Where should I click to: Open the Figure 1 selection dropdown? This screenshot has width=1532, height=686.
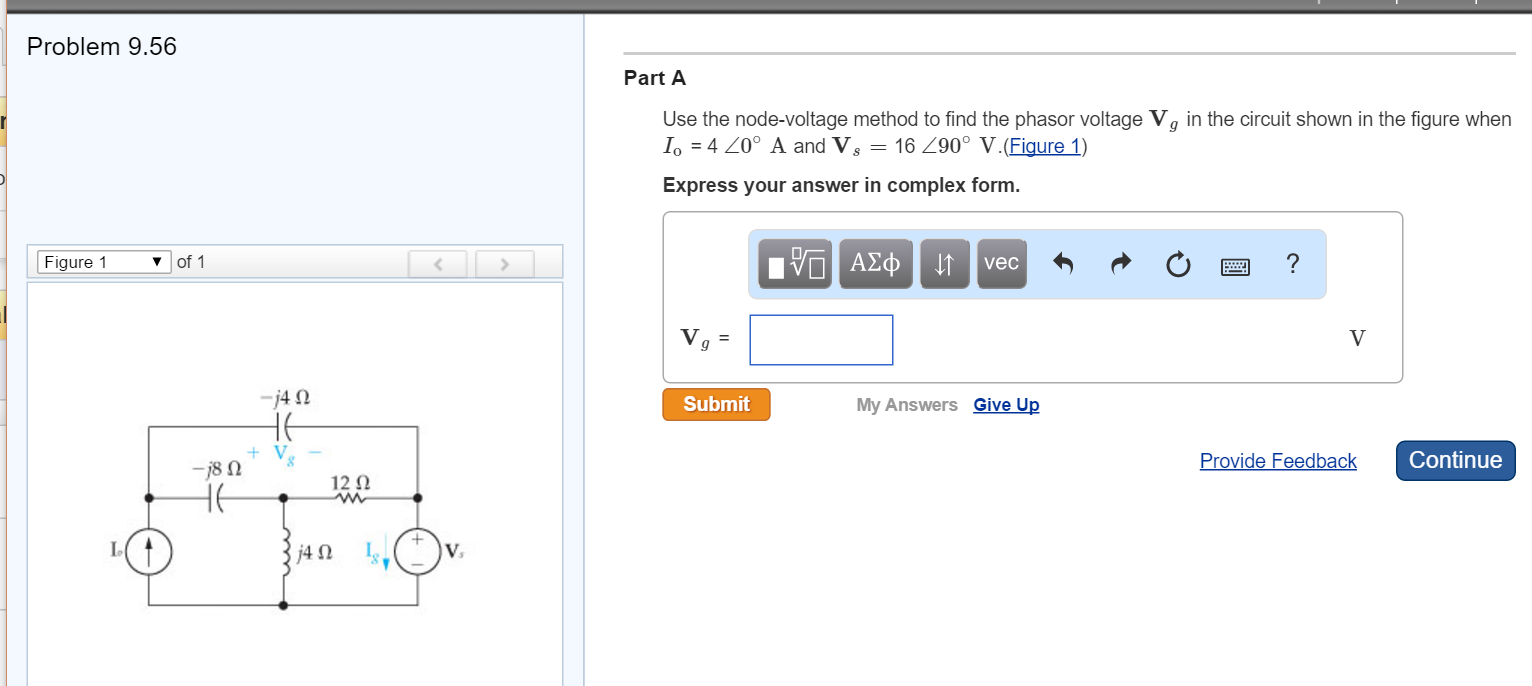tap(103, 261)
